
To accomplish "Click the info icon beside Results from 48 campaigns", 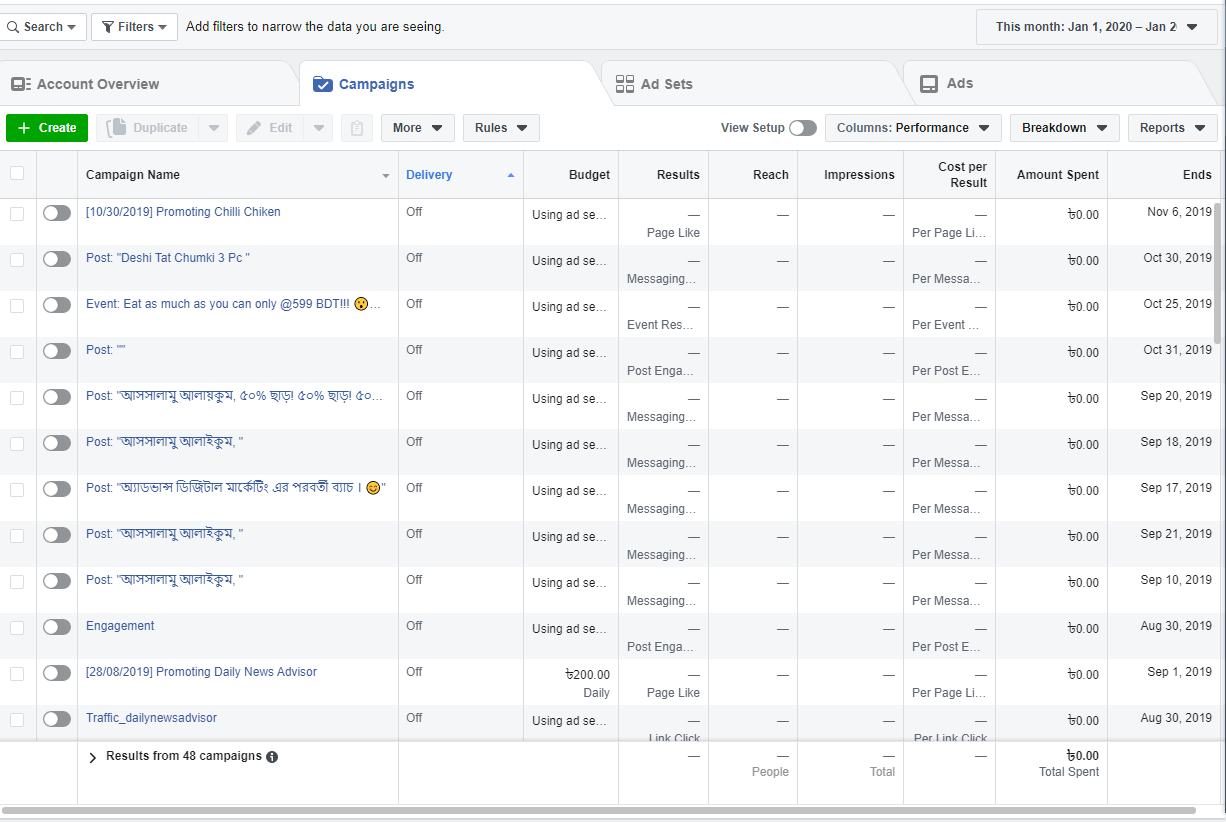I will (272, 757).
